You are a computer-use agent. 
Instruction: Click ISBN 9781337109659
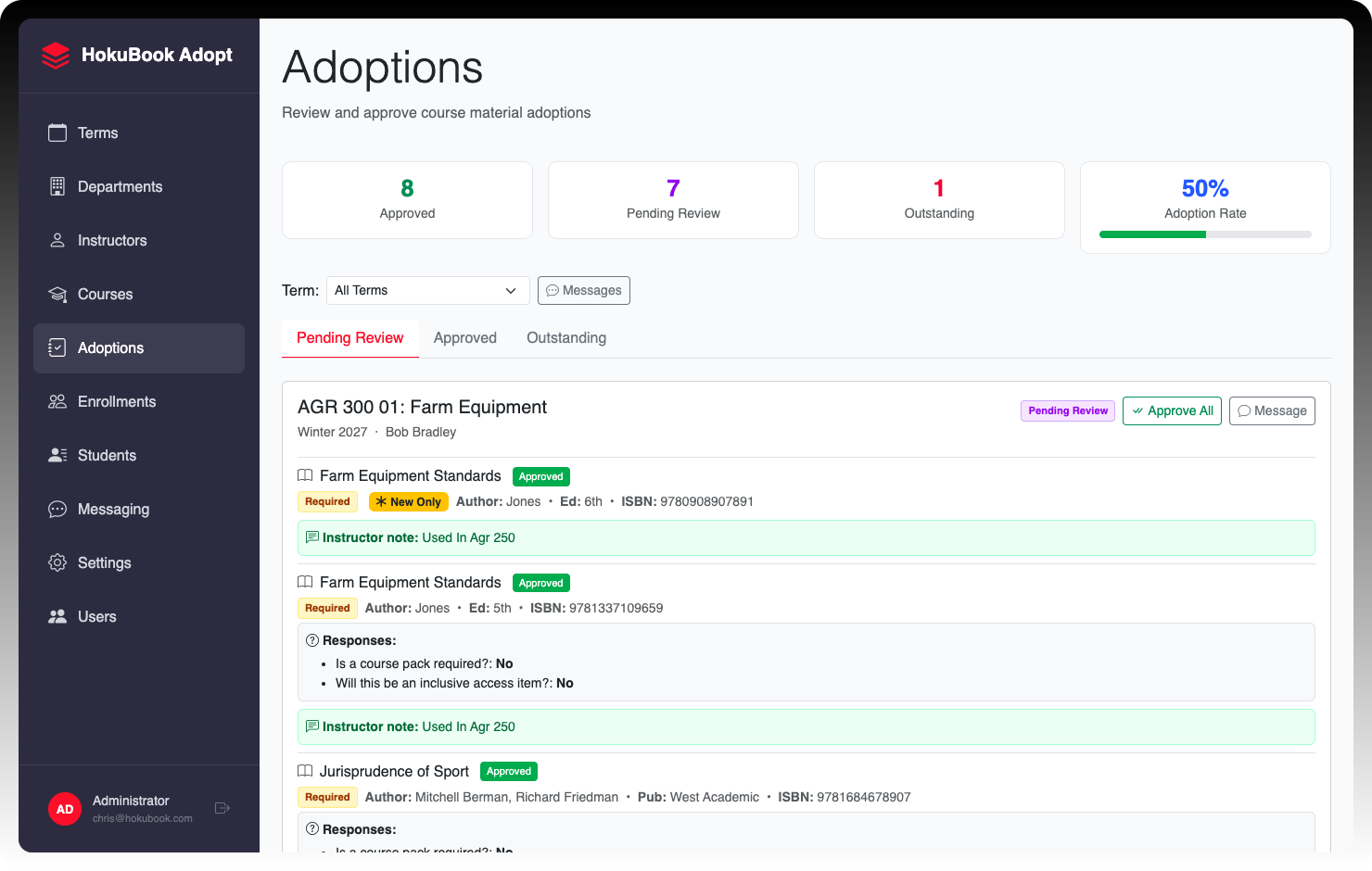(x=596, y=608)
